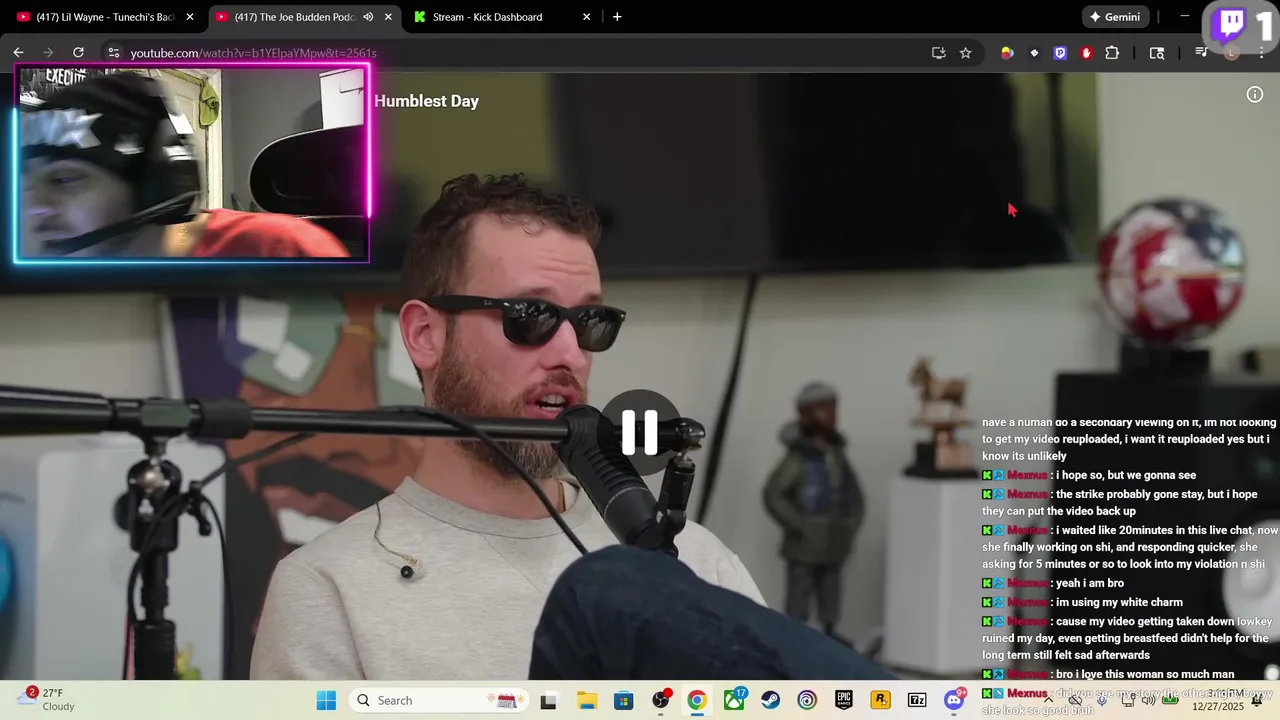Open a new browser tab
Viewport: 1280px width, 720px height.
pyautogui.click(x=617, y=17)
